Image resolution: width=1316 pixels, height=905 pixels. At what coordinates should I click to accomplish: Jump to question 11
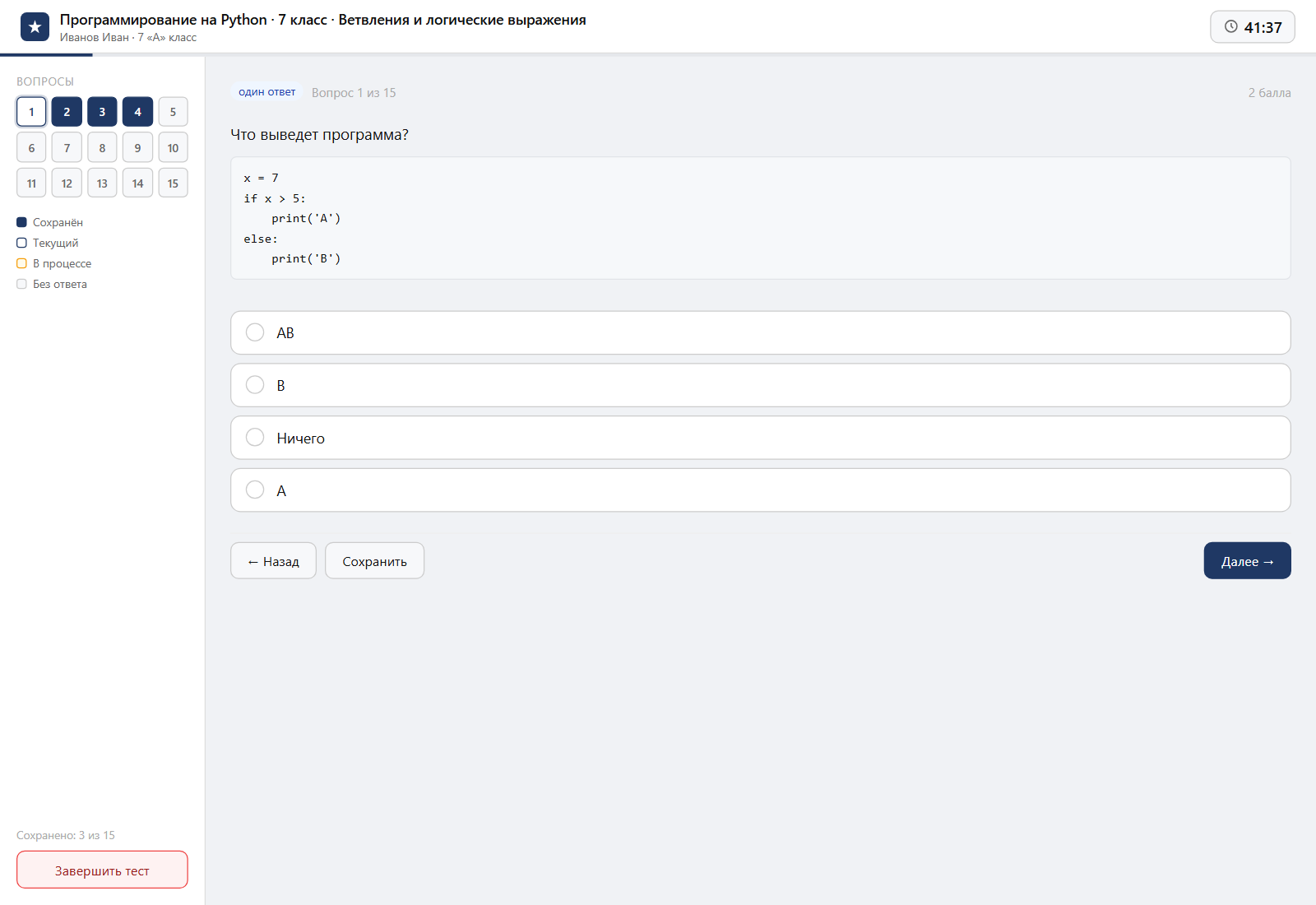[31, 183]
